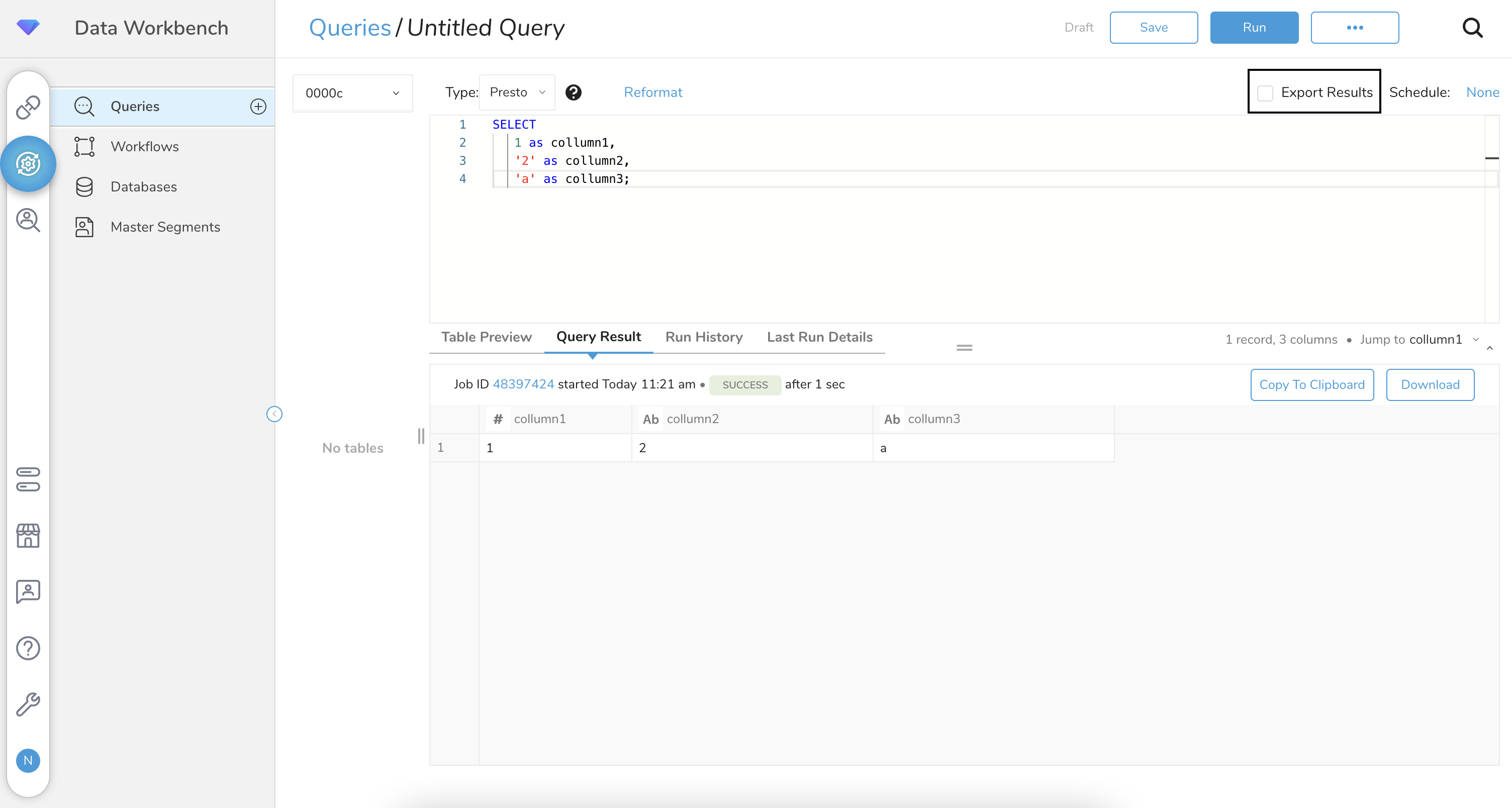Collapse results panel with the up chevron
Viewport: 1512px width, 808px height.
point(1490,348)
